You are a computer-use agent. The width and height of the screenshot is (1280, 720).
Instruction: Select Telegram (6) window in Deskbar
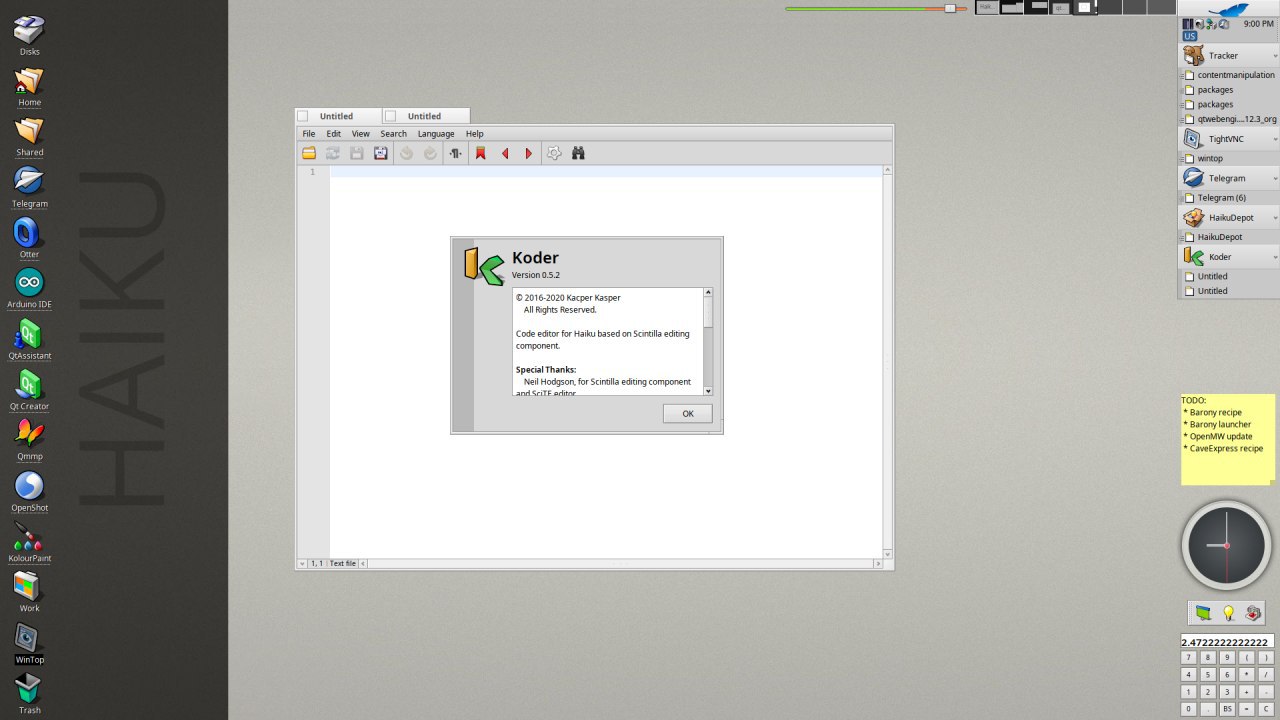coord(1229,198)
